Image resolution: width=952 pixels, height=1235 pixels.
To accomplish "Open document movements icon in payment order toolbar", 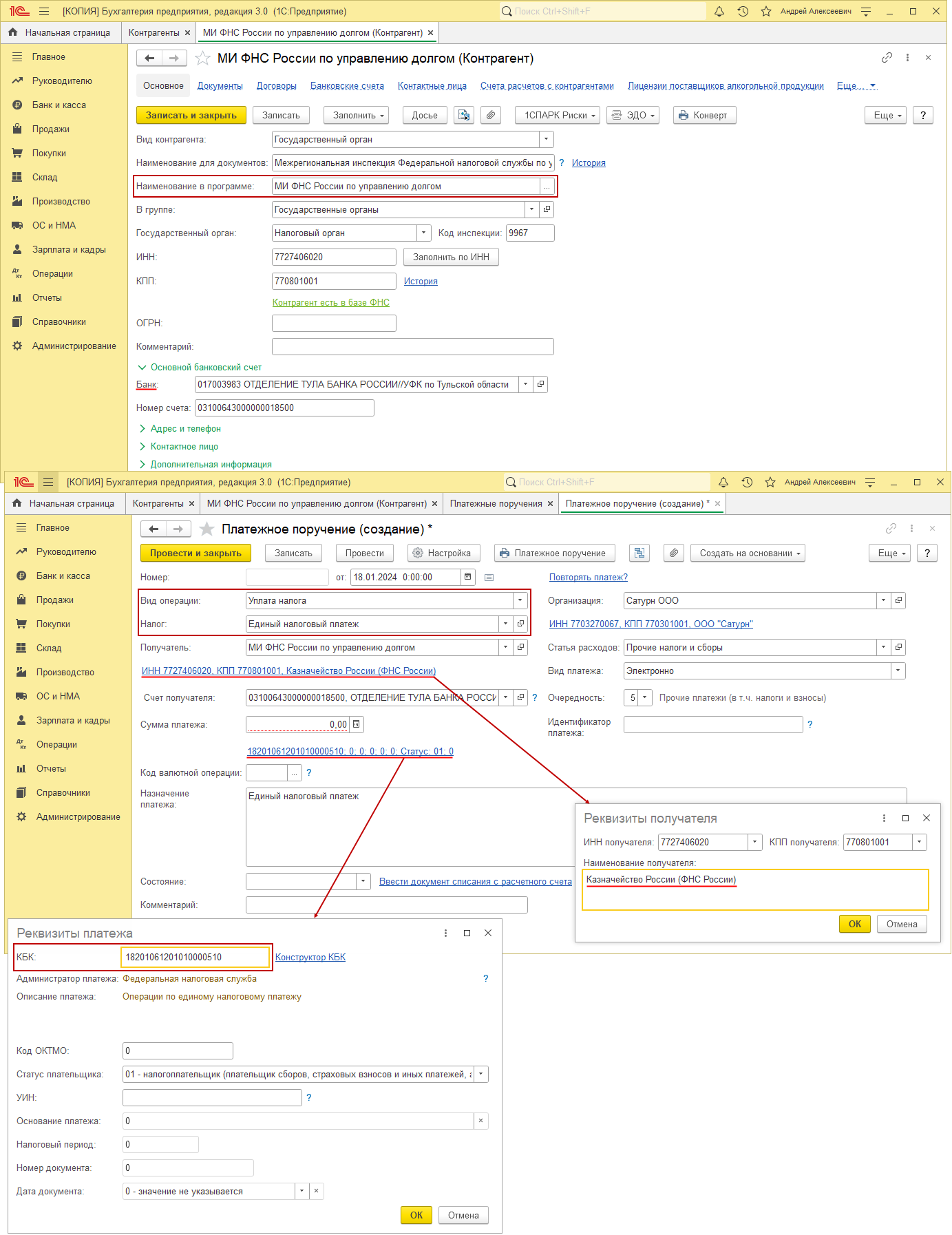I will click(639, 553).
